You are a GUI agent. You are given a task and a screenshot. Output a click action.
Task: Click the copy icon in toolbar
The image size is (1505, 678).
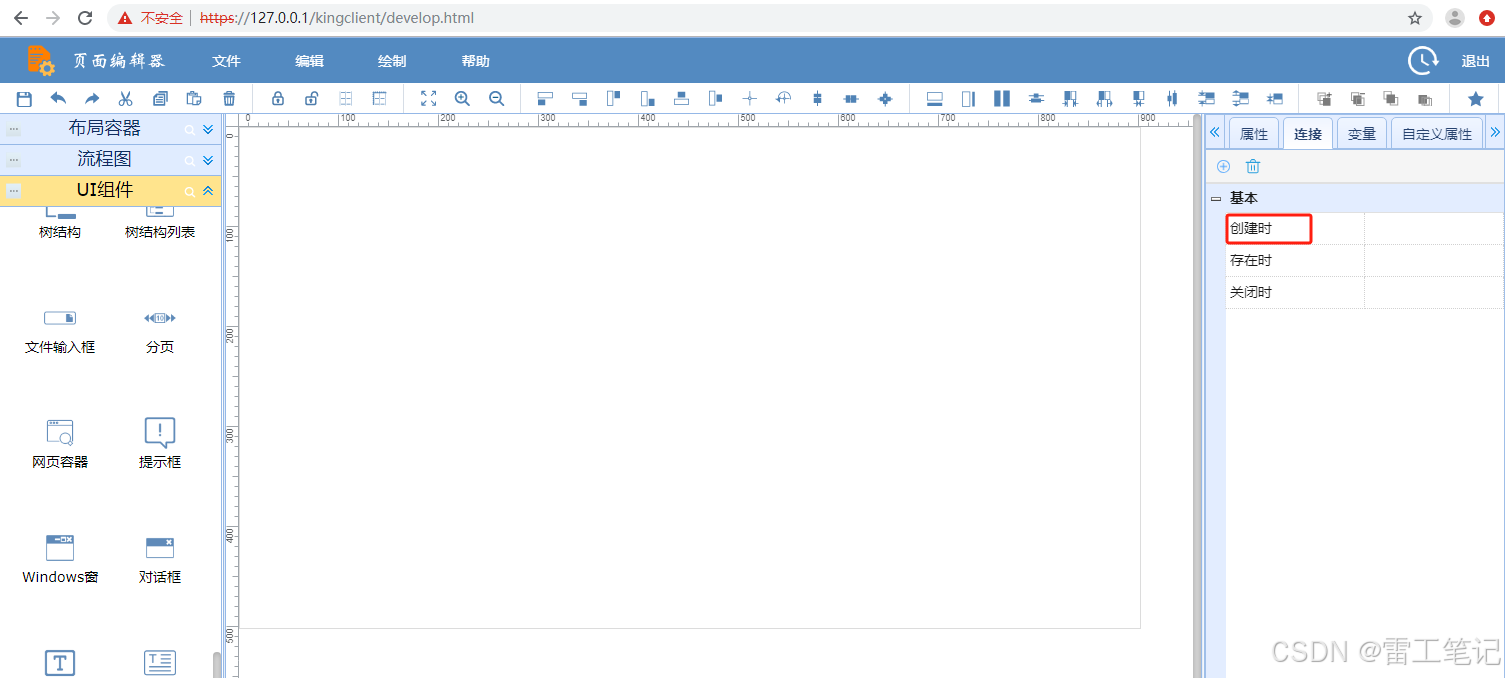pyautogui.click(x=160, y=98)
